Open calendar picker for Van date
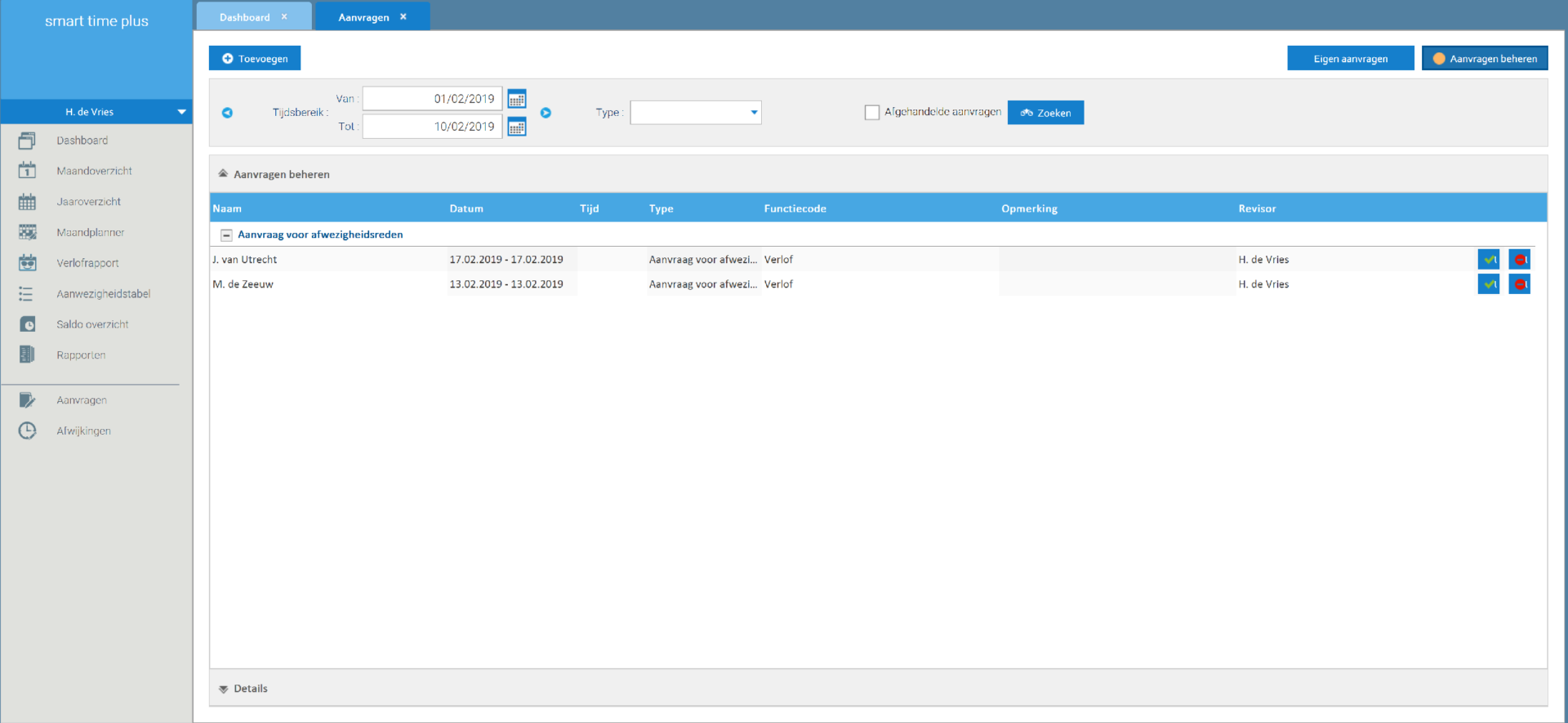The height and width of the screenshot is (723, 1568). click(x=516, y=100)
